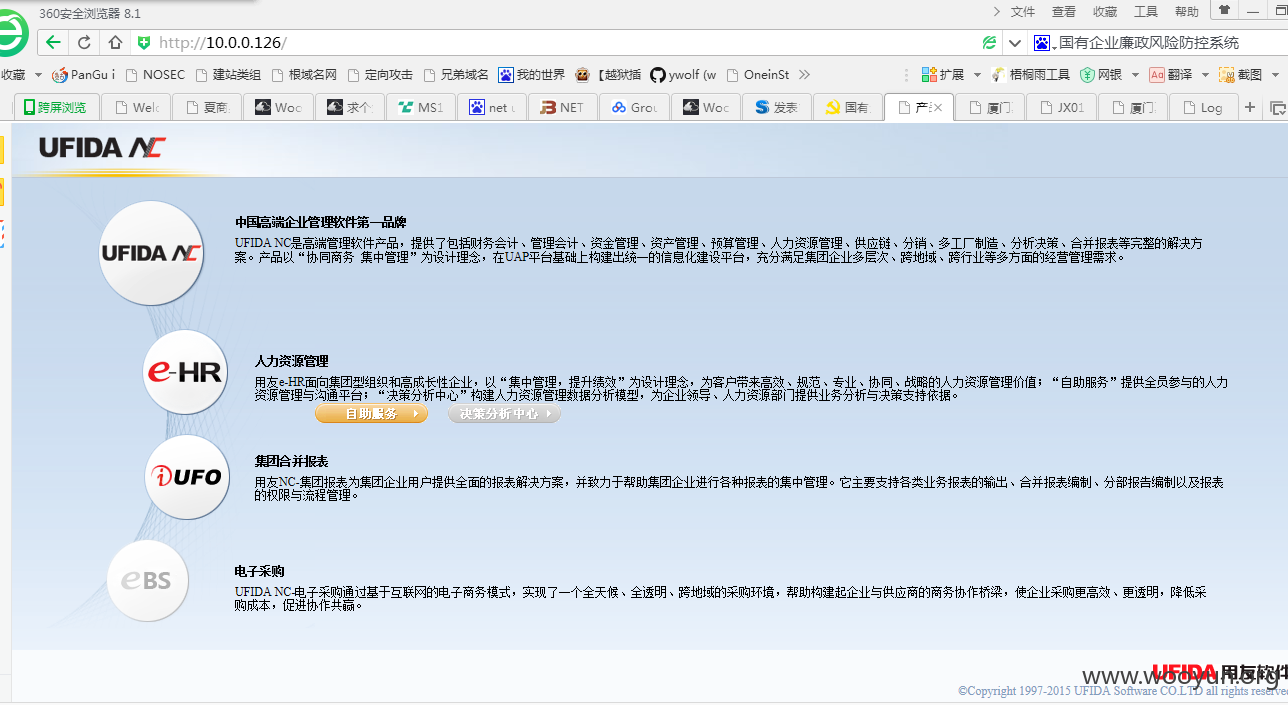Open the 收藏 menu
The width and height of the screenshot is (1288, 705).
pyautogui.click(x=1105, y=12)
